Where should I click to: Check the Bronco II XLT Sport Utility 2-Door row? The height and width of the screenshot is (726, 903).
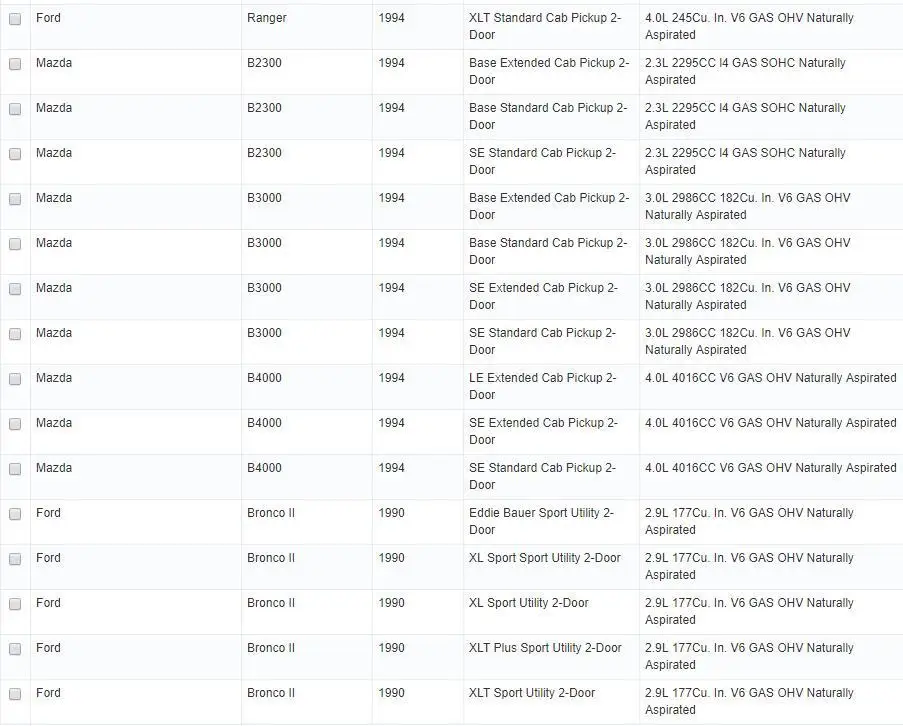pyautogui.click(x=15, y=694)
